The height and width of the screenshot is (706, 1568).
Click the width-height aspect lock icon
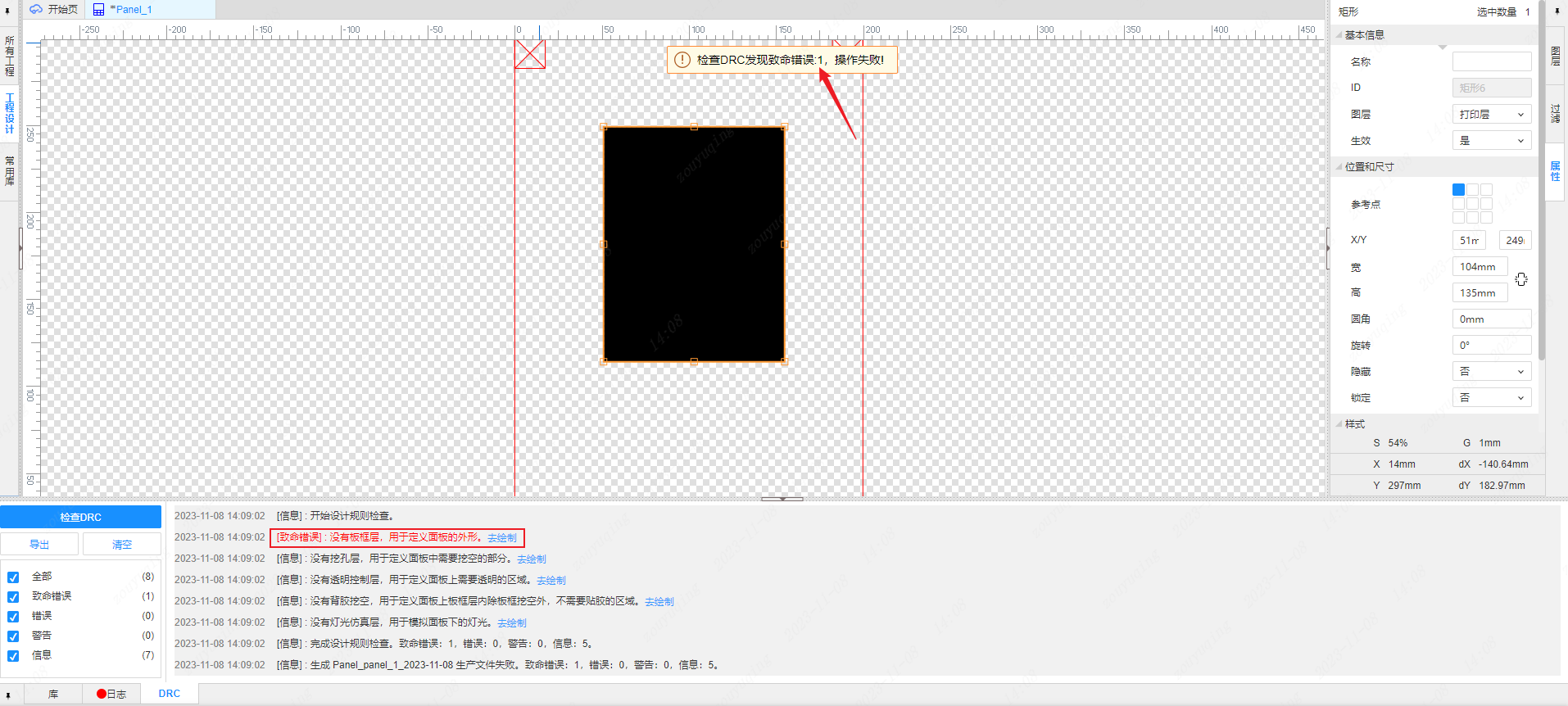(x=1521, y=279)
